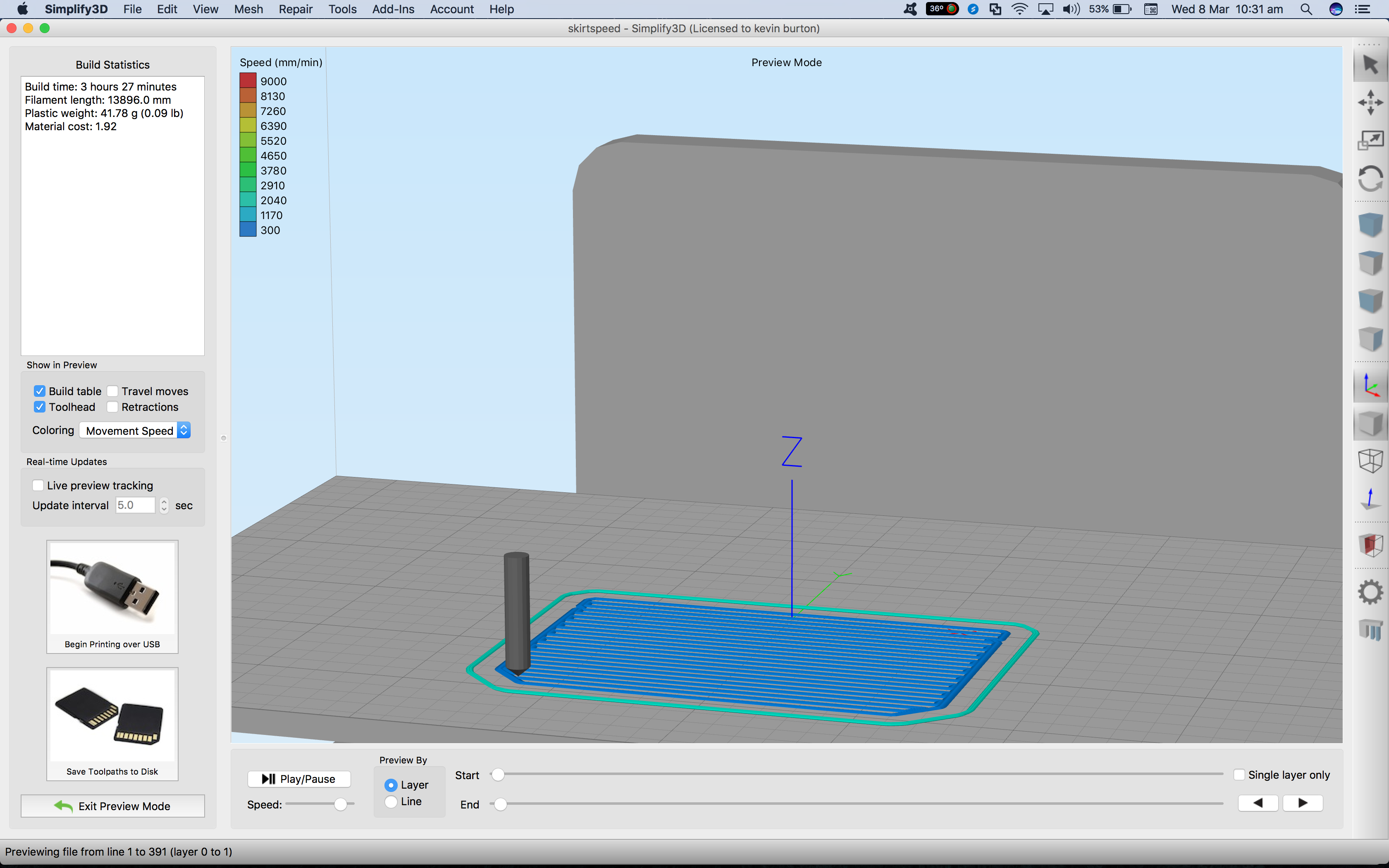Open the Coloring dropdown (Movement Speed)

pos(135,431)
